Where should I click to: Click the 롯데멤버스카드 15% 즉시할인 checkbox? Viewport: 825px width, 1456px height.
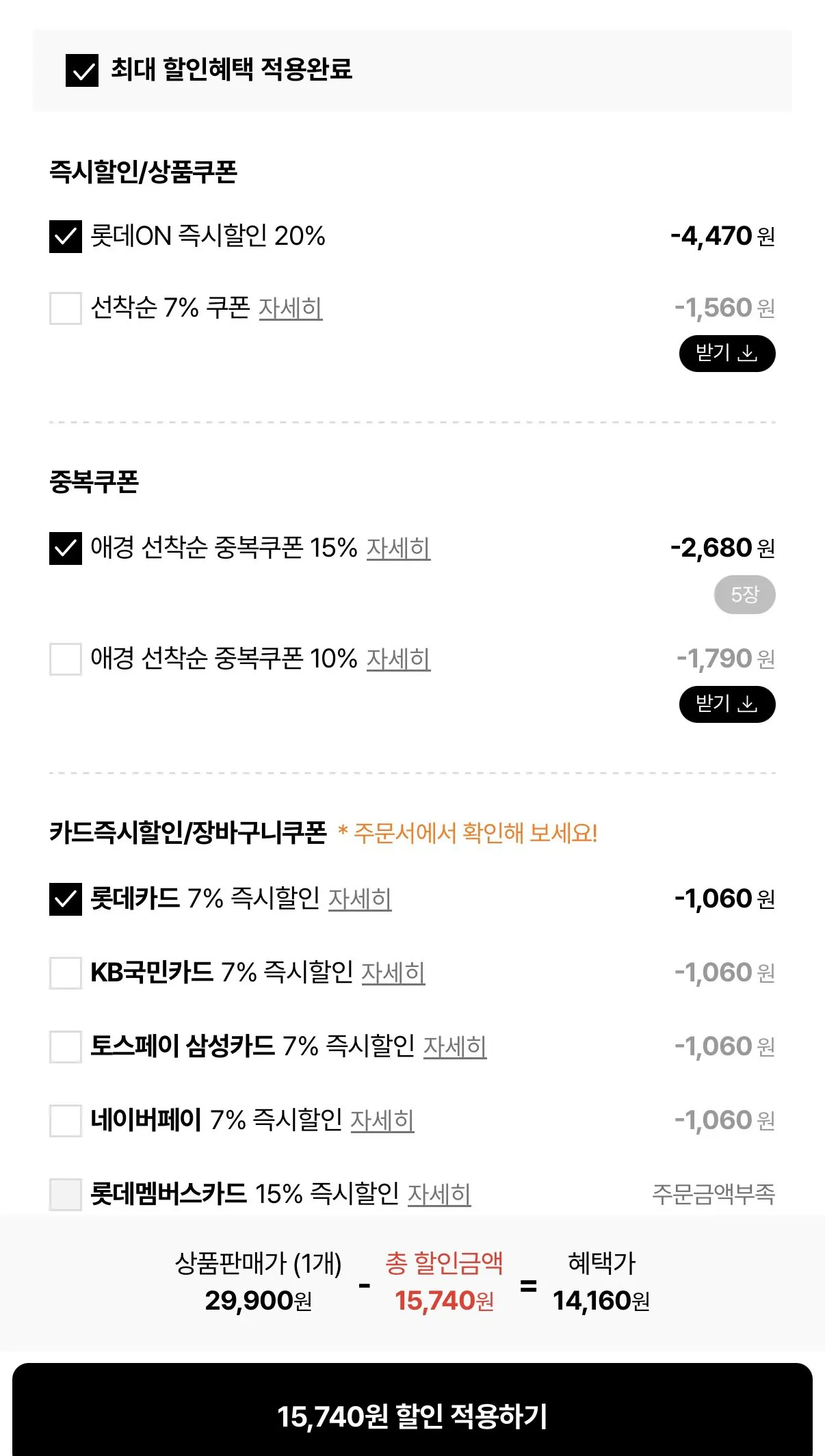click(x=66, y=1195)
